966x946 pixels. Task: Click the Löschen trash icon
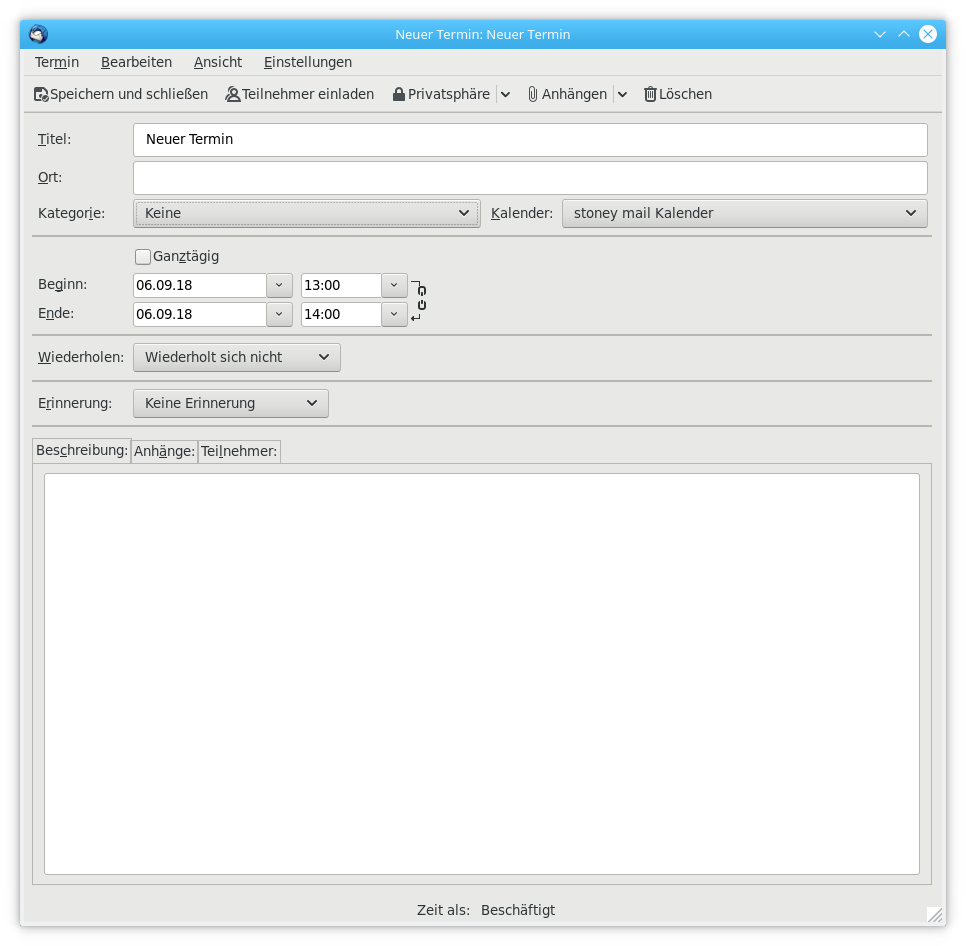(650, 94)
